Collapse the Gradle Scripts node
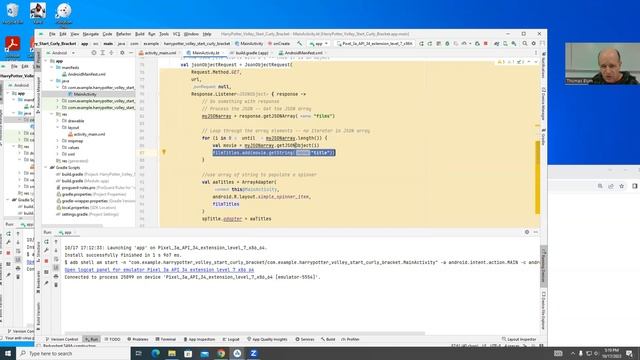Image resolution: width=640 pixels, height=360 pixels. [46, 167]
